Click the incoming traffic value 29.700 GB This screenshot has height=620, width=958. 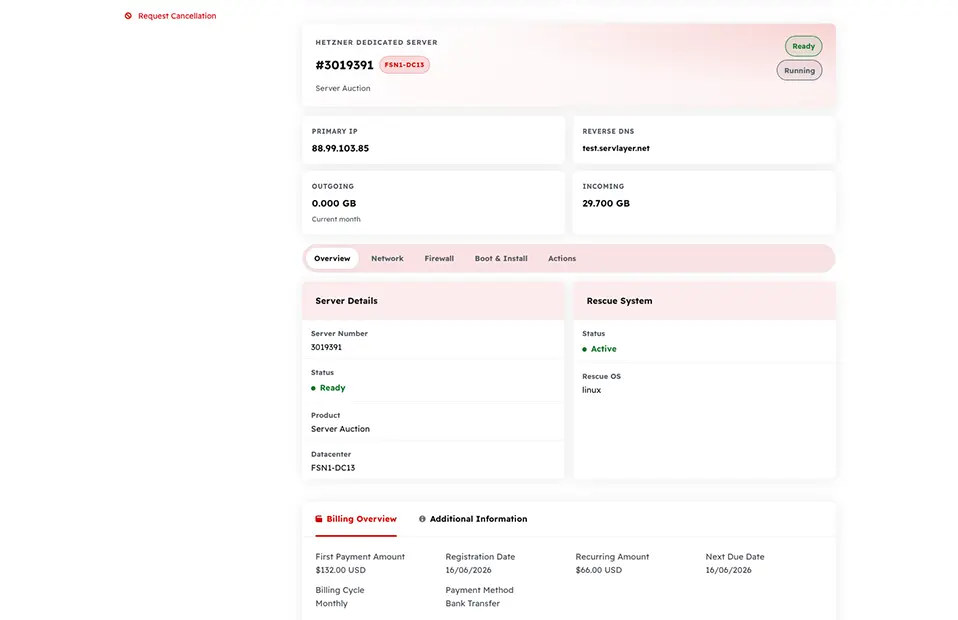coord(606,203)
